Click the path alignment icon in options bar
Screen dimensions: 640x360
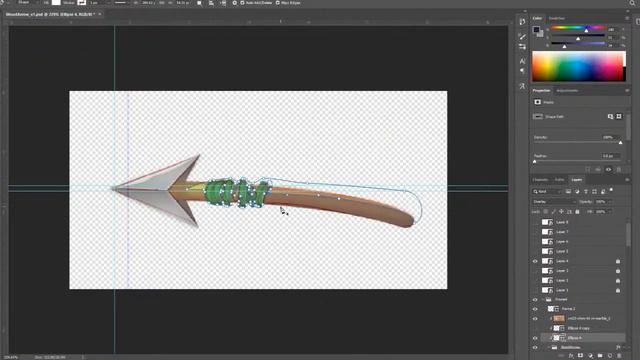point(211,3)
